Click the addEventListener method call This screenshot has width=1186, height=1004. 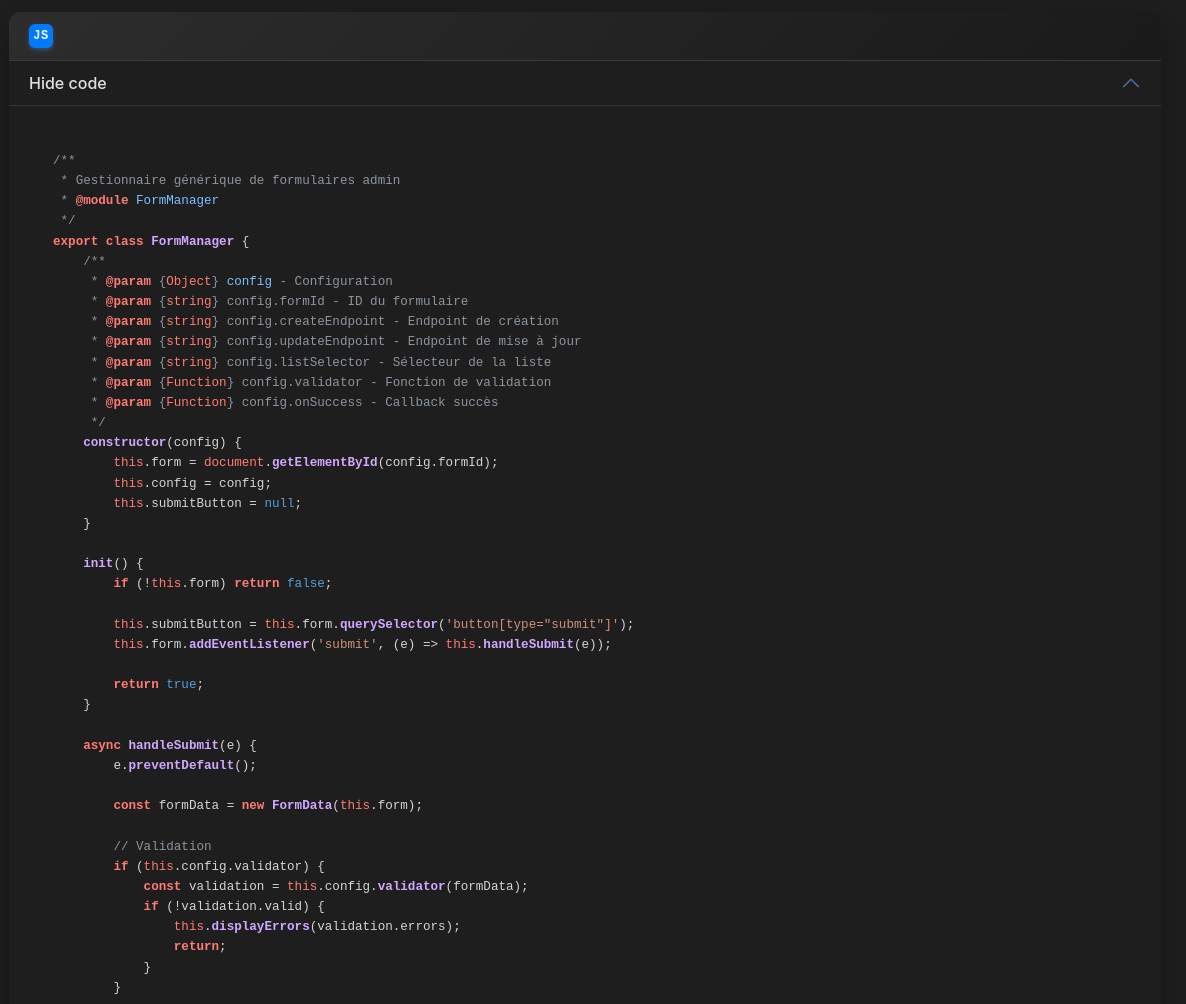click(x=249, y=645)
